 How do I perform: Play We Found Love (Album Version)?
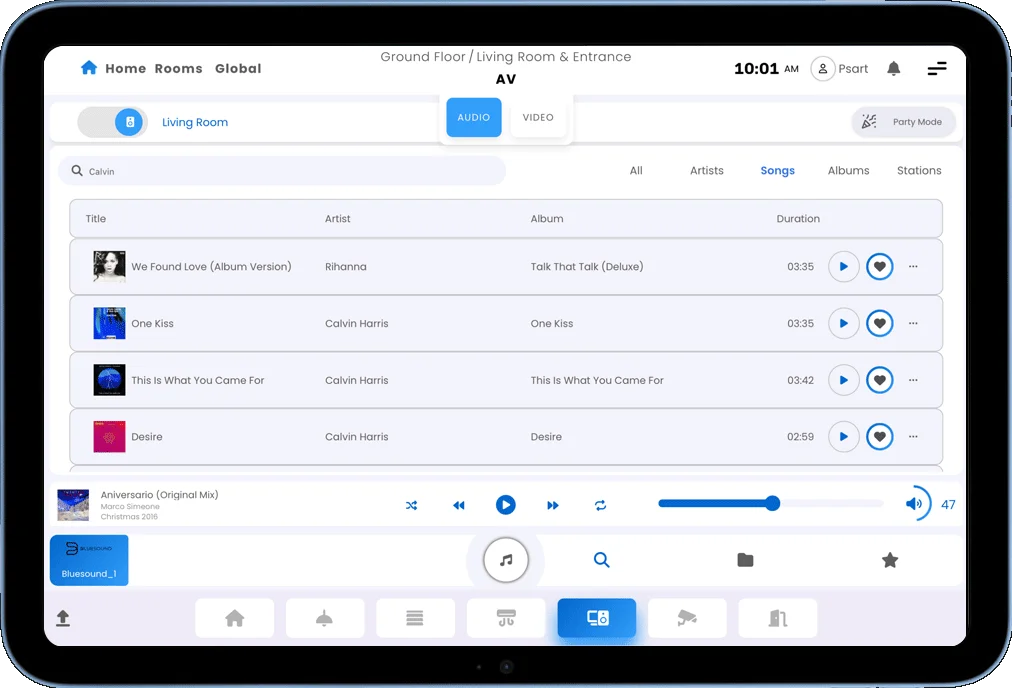843,267
